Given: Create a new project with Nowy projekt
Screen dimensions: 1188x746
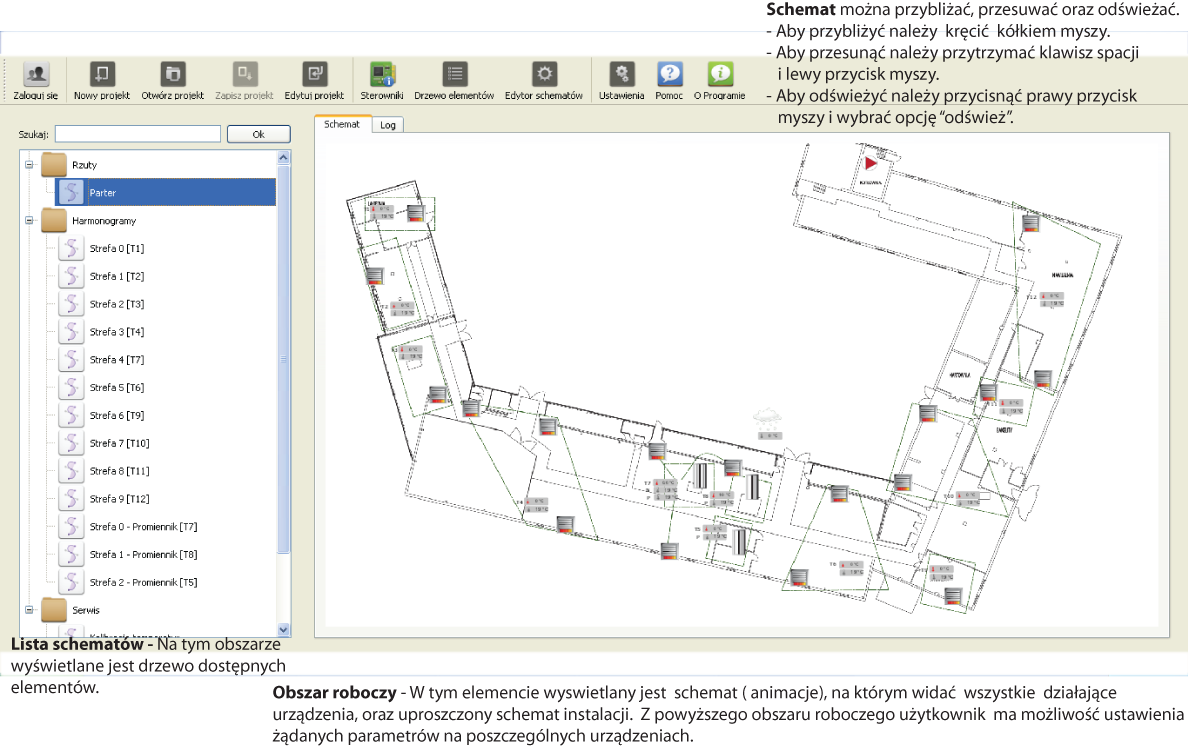Looking at the screenshot, I should pyautogui.click(x=102, y=74).
